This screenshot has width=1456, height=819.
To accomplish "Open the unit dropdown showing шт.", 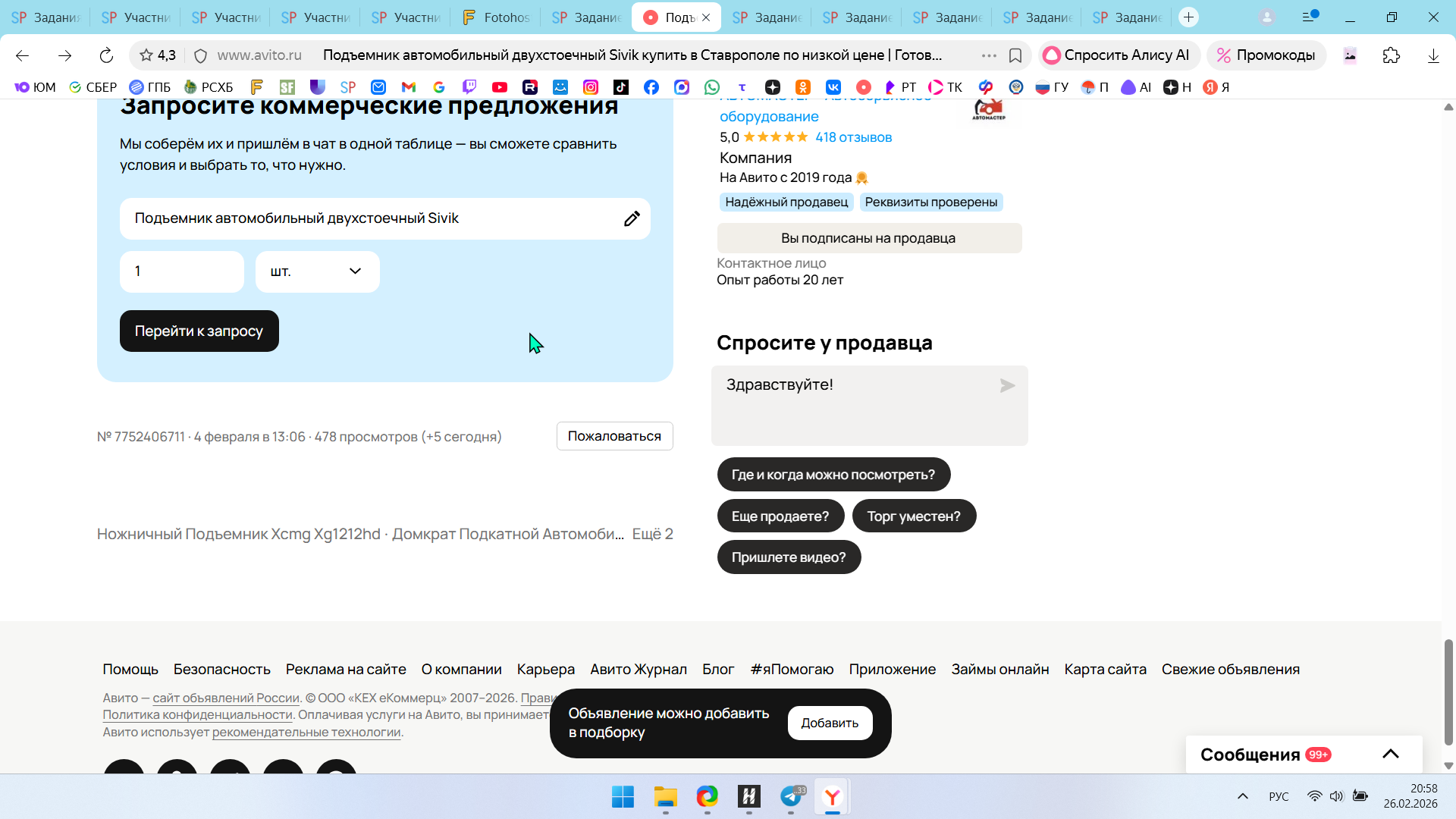I will (317, 271).
